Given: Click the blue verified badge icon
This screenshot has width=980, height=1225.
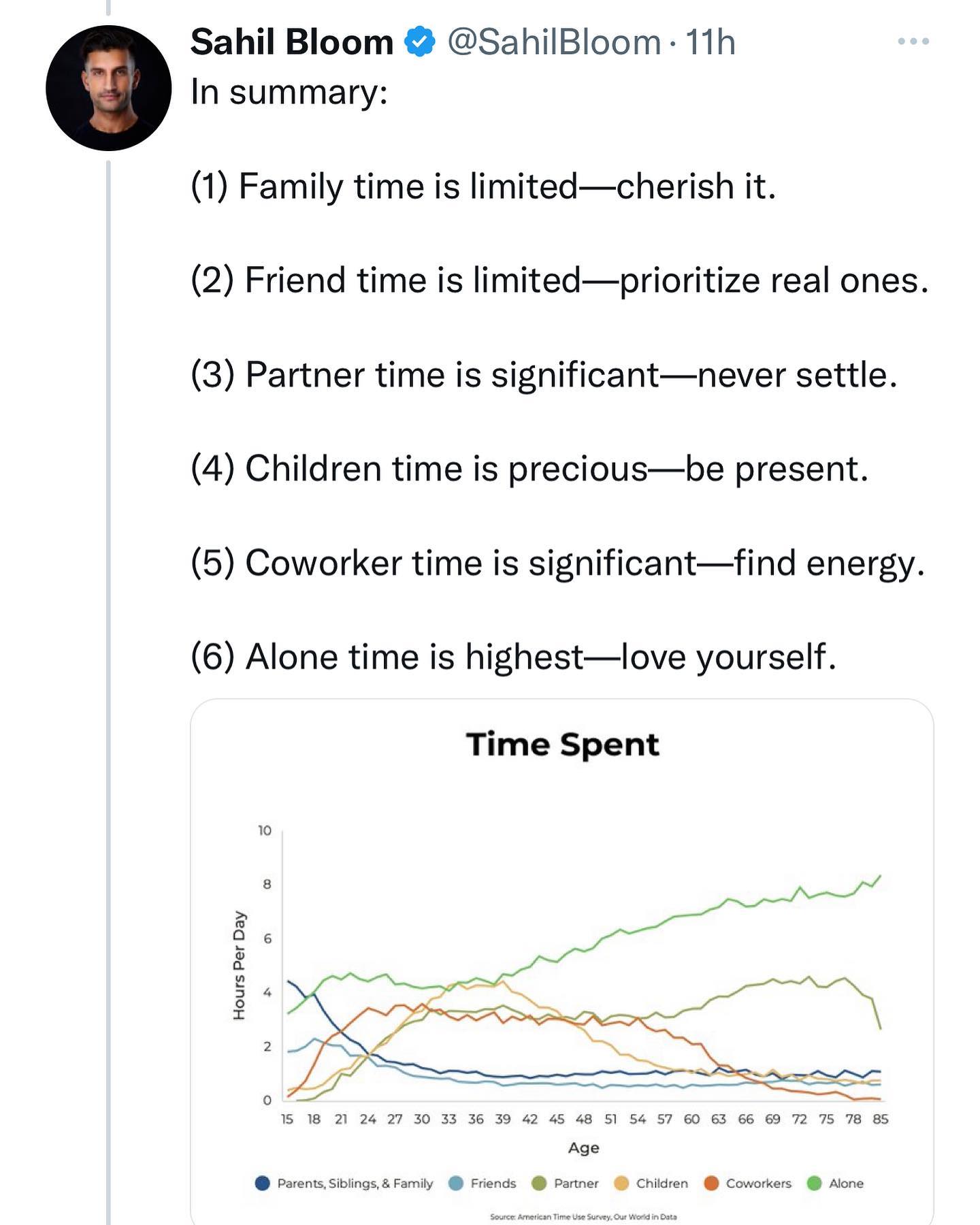Looking at the screenshot, I should click(x=420, y=42).
